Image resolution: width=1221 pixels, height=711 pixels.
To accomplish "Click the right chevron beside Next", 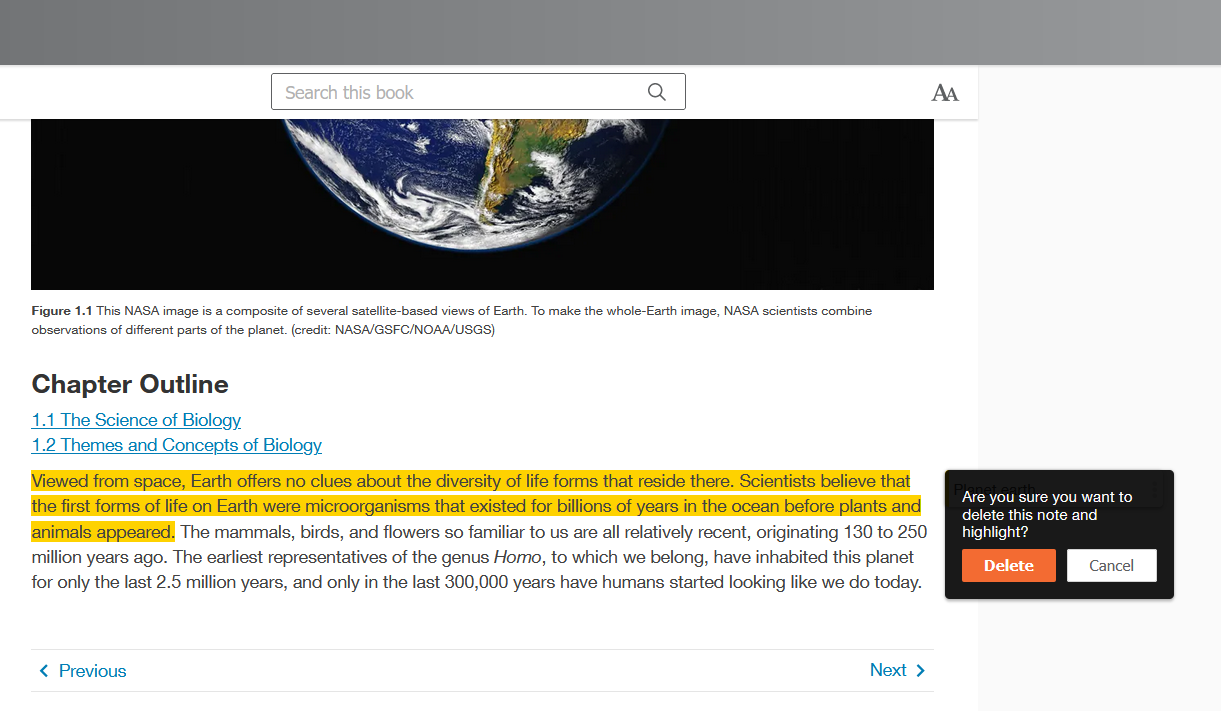I will [x=921, y=671].
